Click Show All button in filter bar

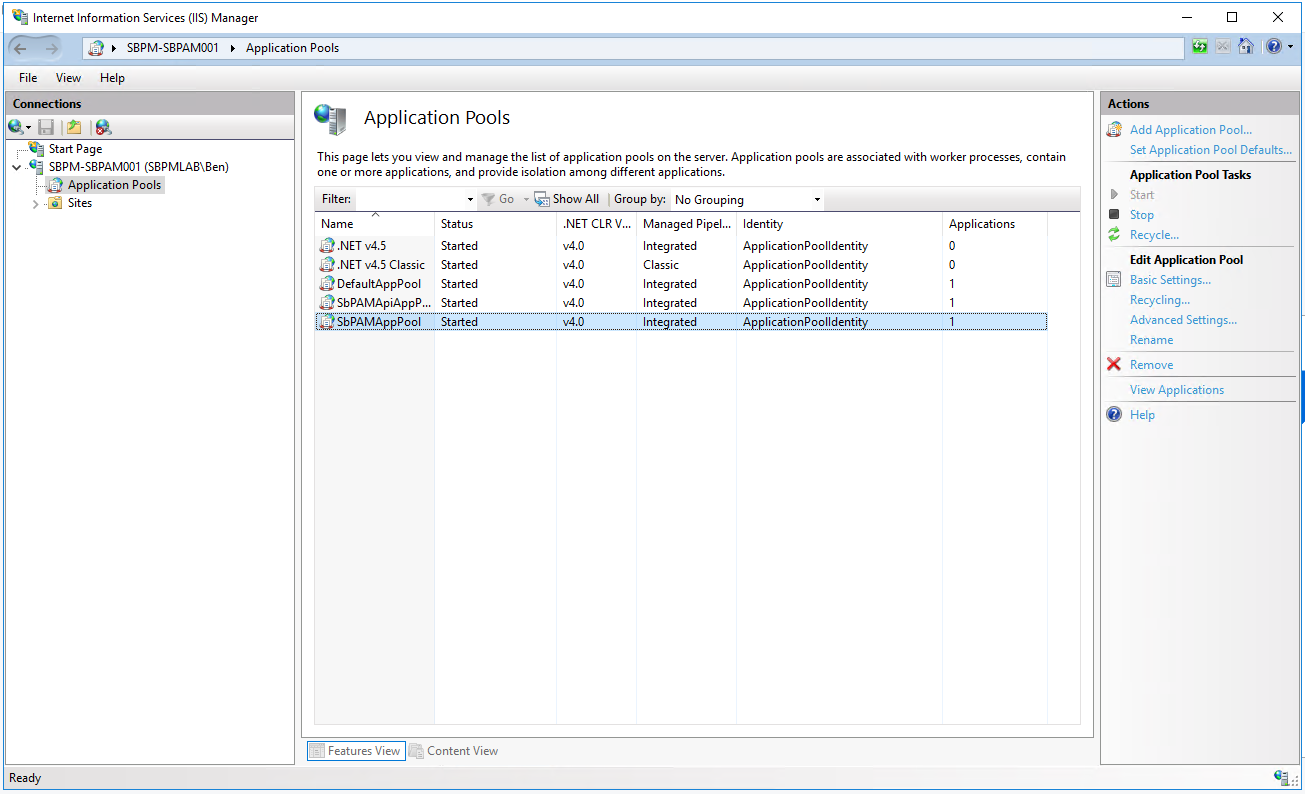click(x=567, y=200)
